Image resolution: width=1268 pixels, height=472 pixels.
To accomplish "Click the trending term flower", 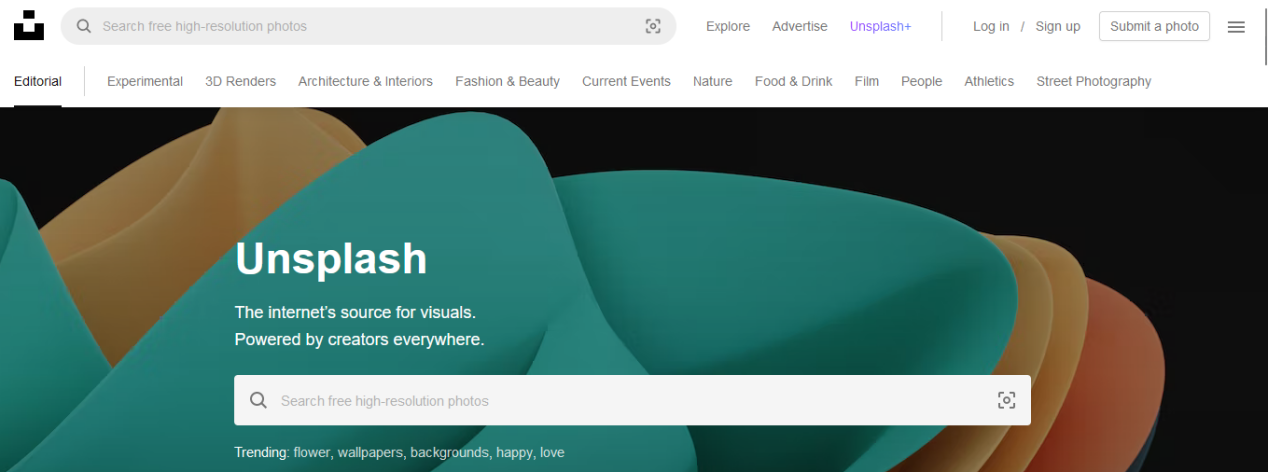I will pos(311,452).
